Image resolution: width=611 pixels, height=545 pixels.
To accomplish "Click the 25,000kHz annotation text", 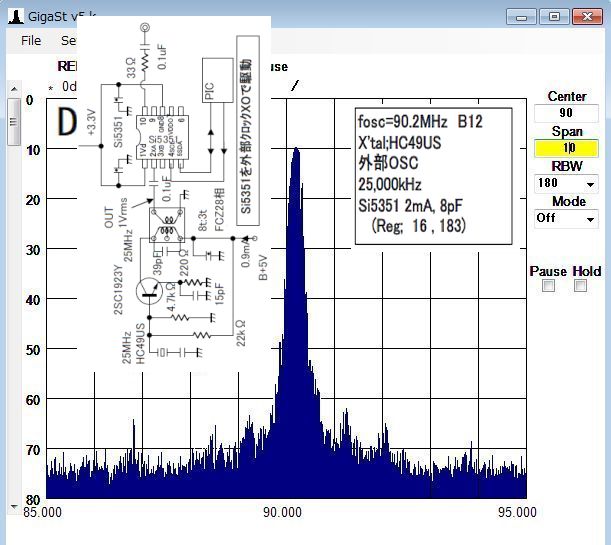I will coord(390,184).
